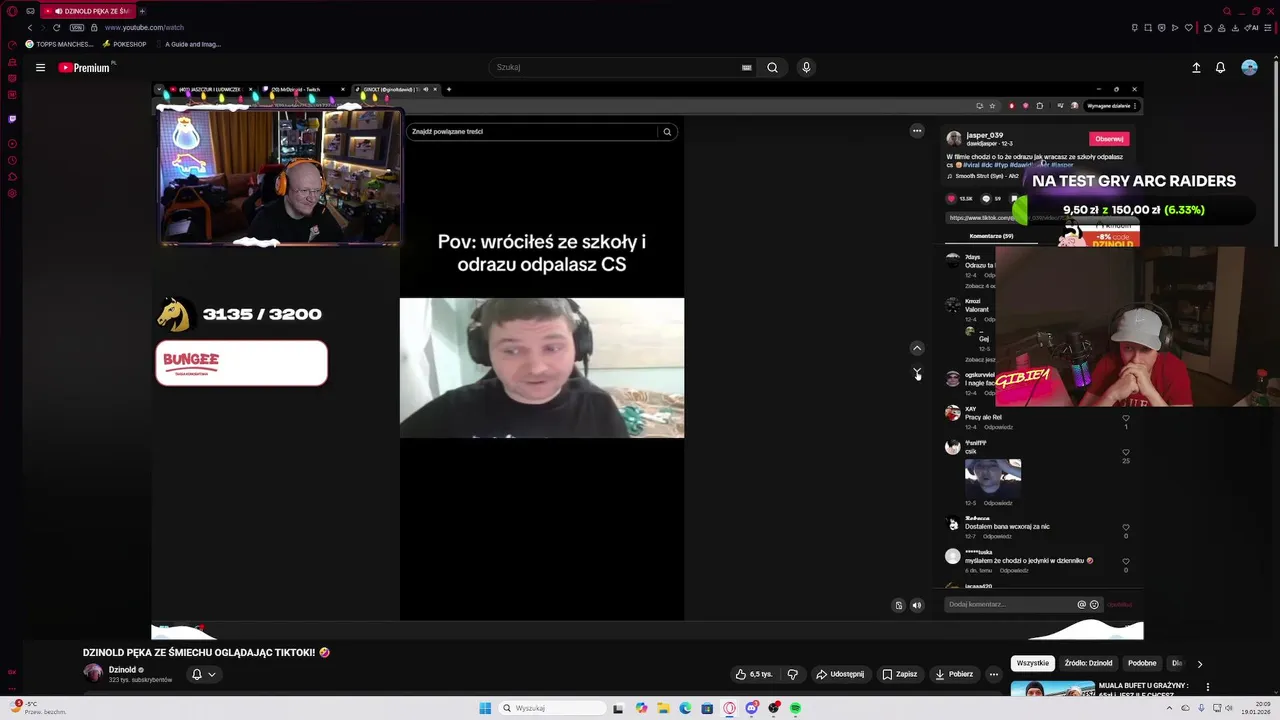This screenshot has width=1280, height=720.
Task: Open the YouTube upload/create icon
Action: point(1196,68)
